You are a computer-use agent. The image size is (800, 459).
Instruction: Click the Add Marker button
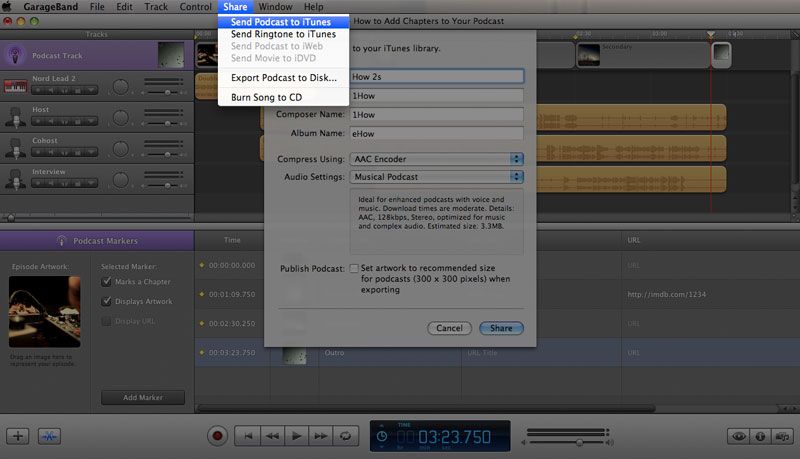(143, 397)
